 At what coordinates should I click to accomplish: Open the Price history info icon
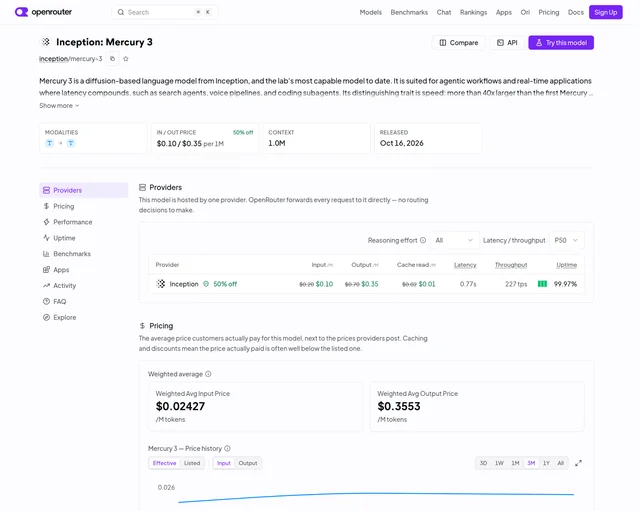[x=227, y=448]
